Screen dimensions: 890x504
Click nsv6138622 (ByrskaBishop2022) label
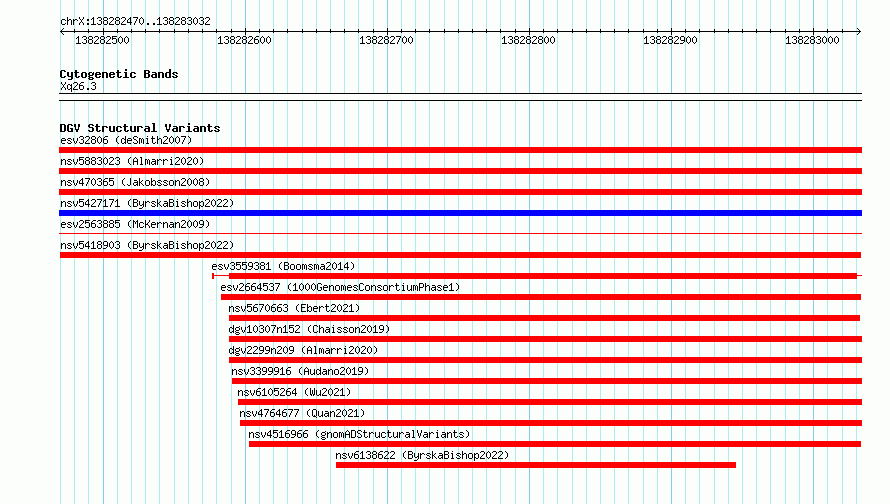422,455
